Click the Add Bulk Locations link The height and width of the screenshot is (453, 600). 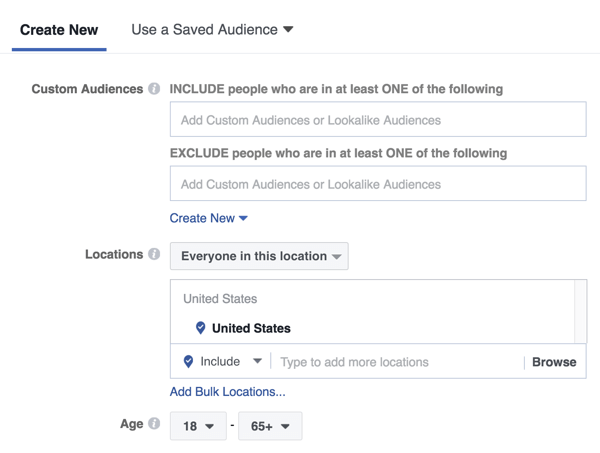[x=227, y=392]
